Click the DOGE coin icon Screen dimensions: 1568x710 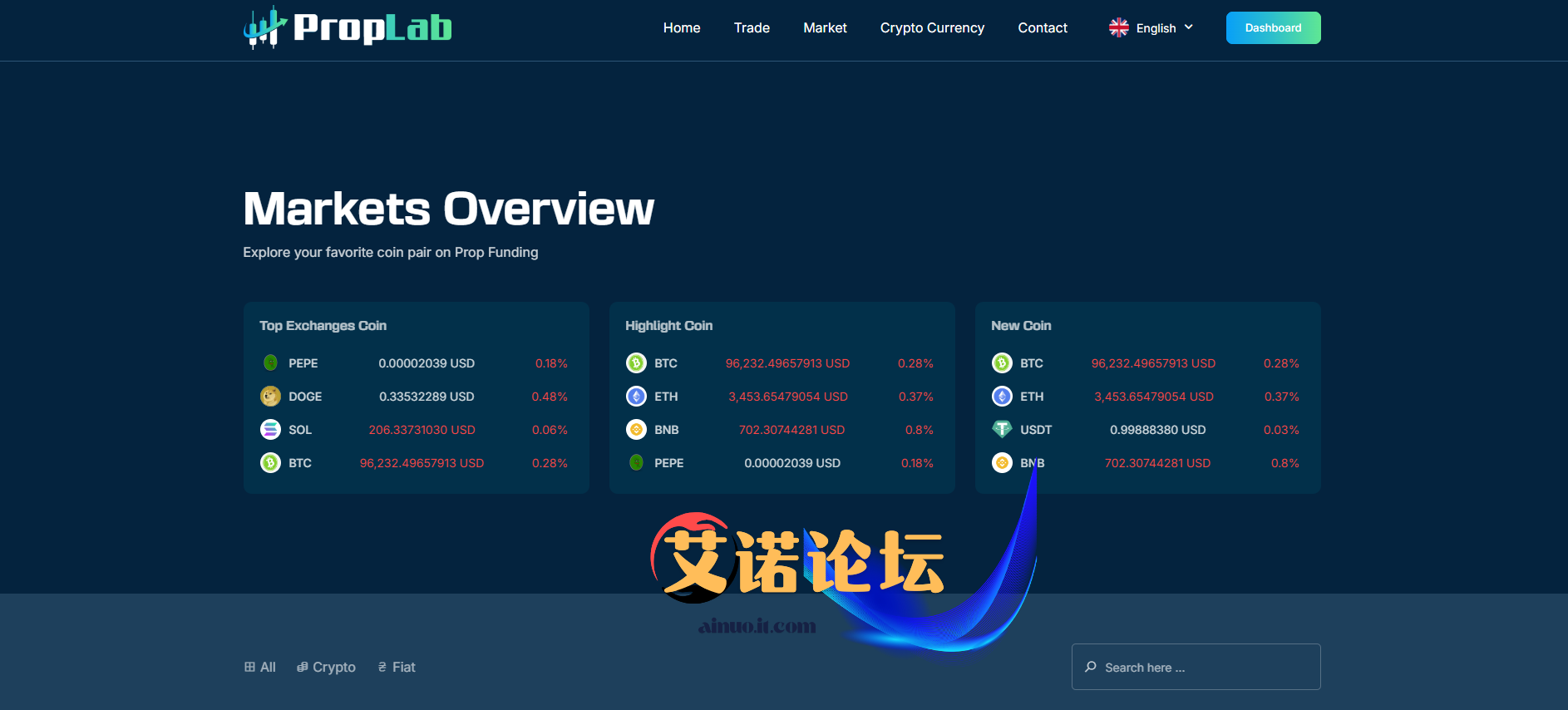point(270,397)
